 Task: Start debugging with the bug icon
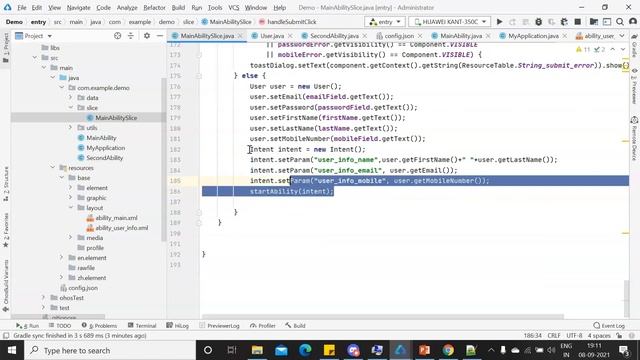pos(538,22)
